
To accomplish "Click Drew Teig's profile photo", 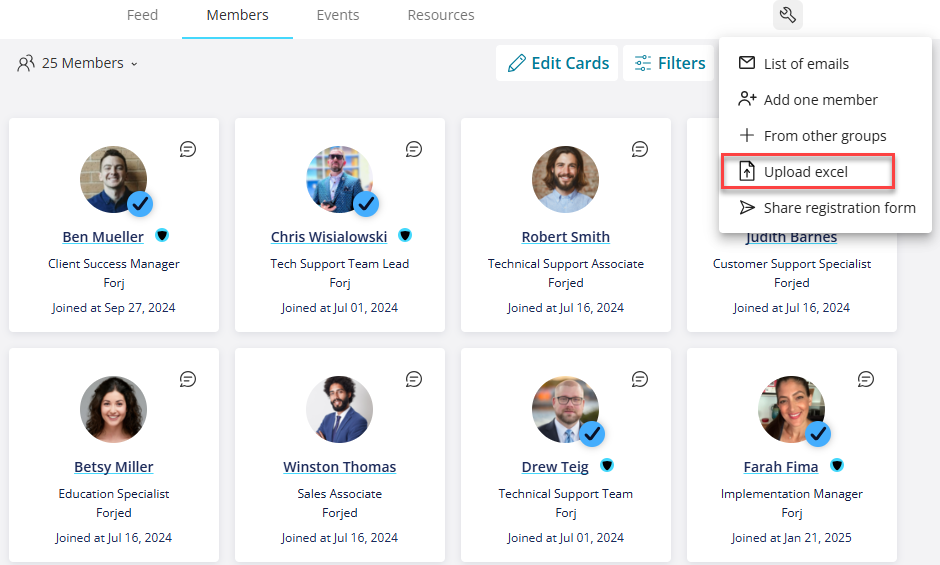I will tap(565, 410).
